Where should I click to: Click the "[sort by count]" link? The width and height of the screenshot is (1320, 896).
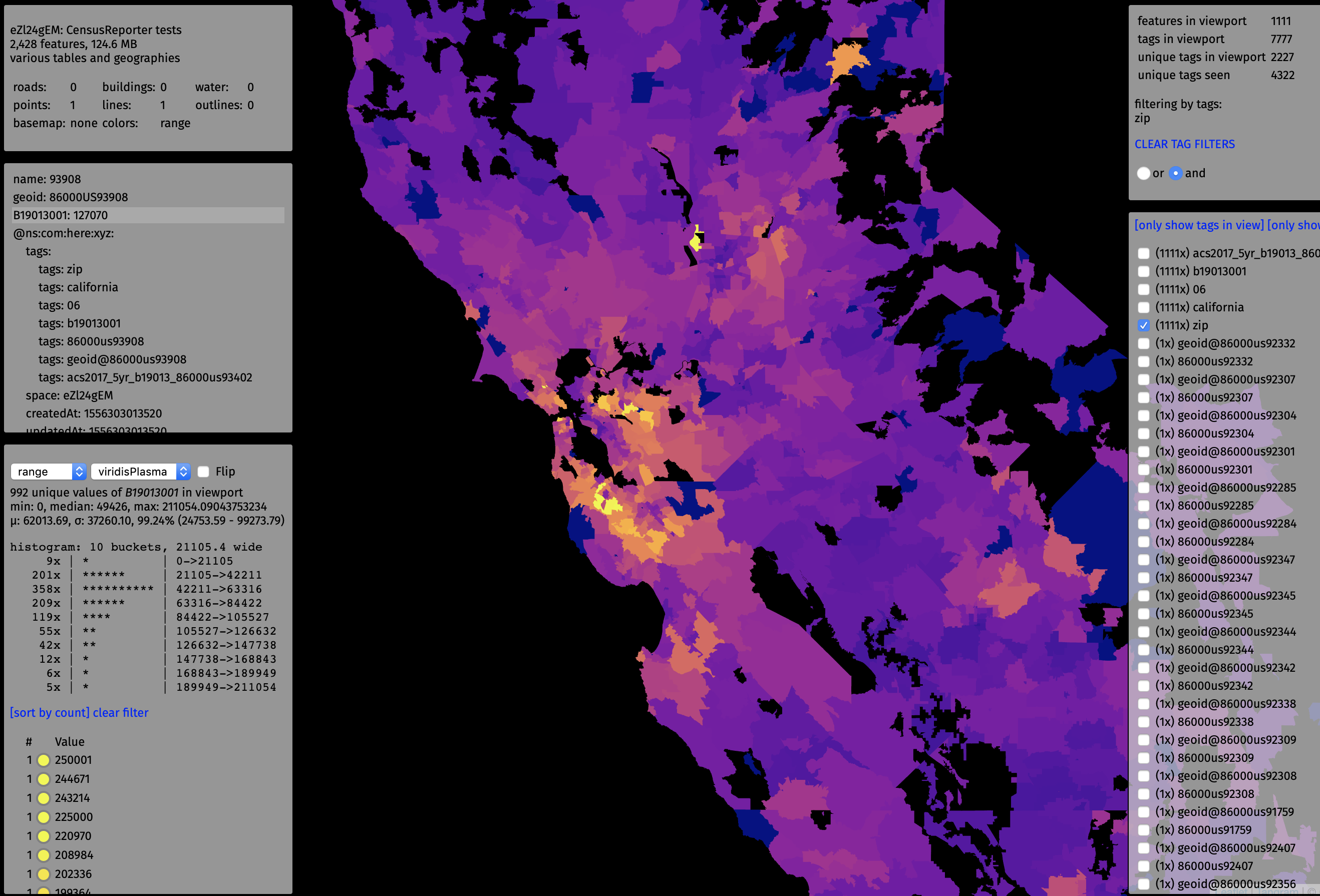click(50, 713)
